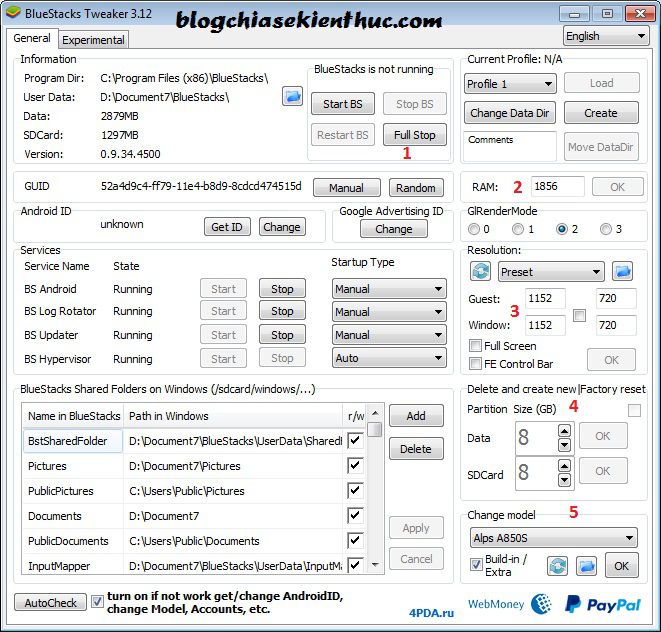Select GlRenderMode radio option 1

[x=518, y=229]
